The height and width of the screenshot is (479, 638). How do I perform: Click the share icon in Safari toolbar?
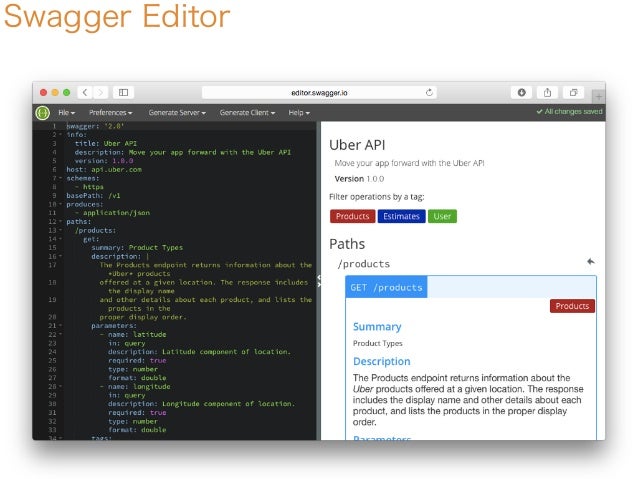547,92
